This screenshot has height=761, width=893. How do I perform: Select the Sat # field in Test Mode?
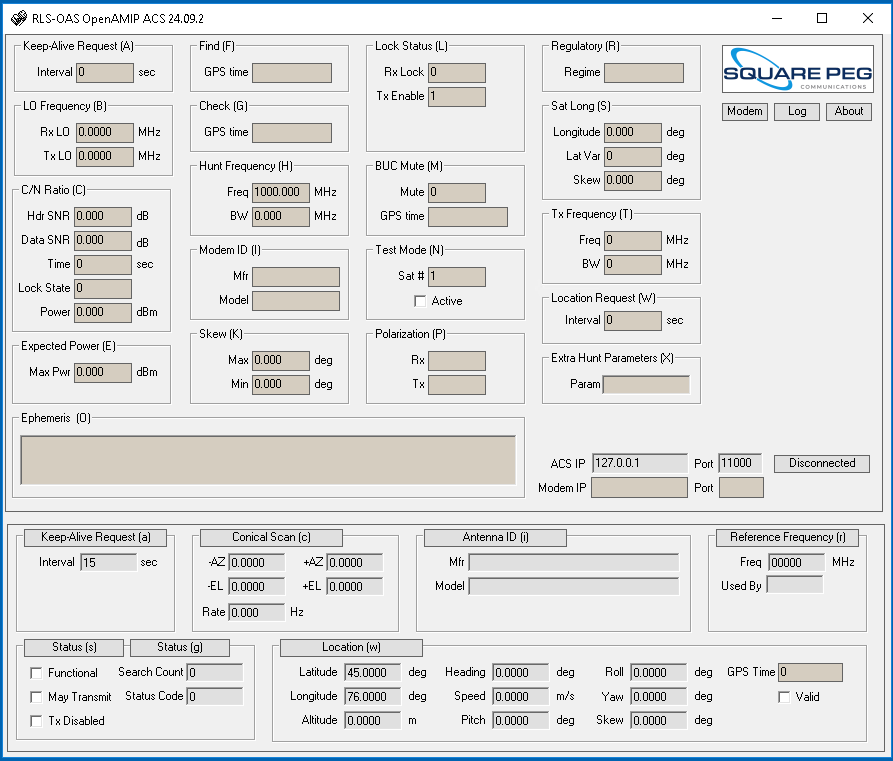pyautogui.click(x=457, y=277)
